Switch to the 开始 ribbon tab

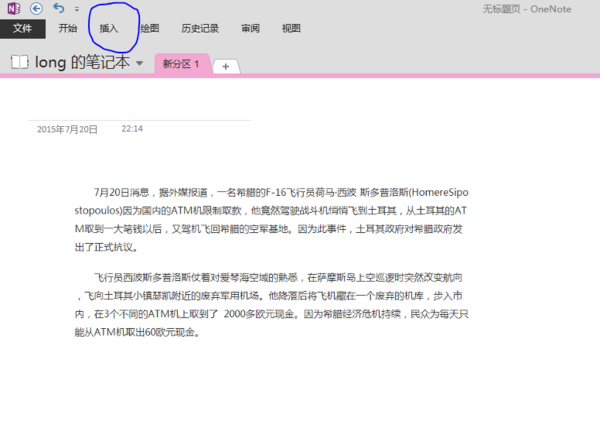(x=68, y=28)
